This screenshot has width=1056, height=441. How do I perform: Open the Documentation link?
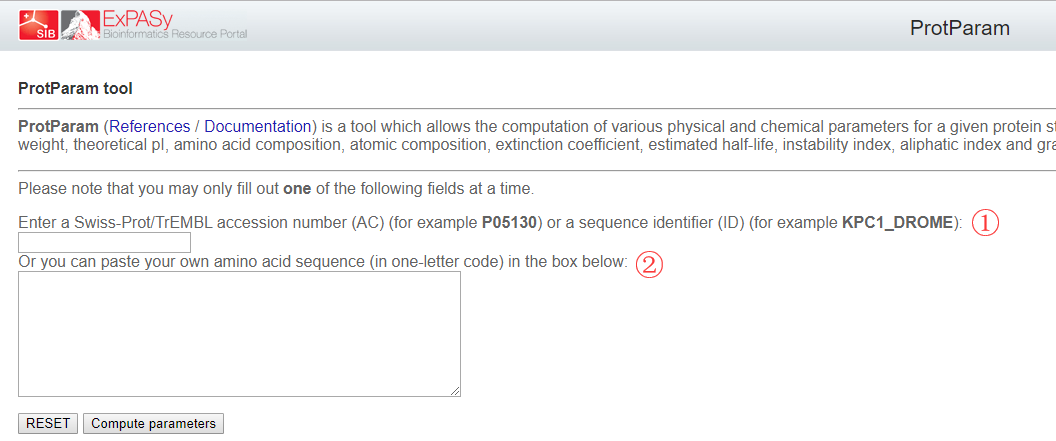pos(257,127)
